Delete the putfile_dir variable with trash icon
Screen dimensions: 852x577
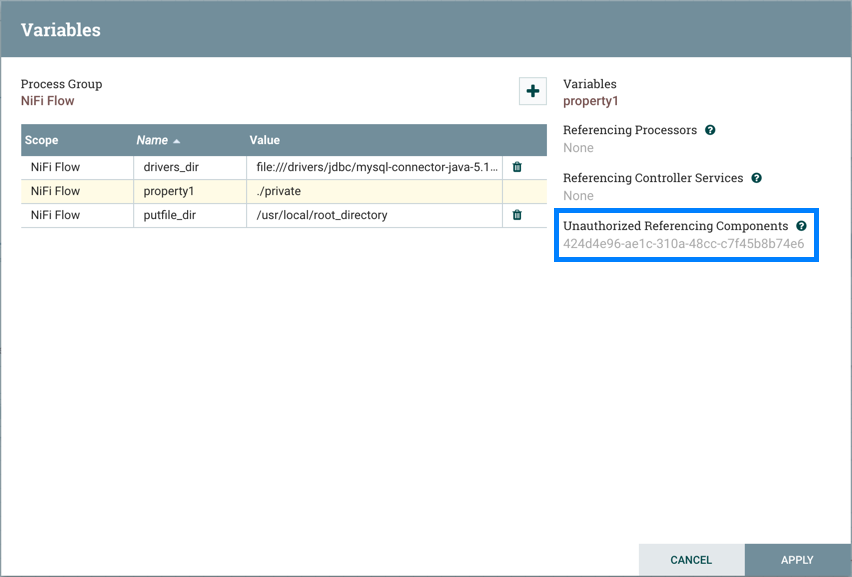(x=517, y=215)
